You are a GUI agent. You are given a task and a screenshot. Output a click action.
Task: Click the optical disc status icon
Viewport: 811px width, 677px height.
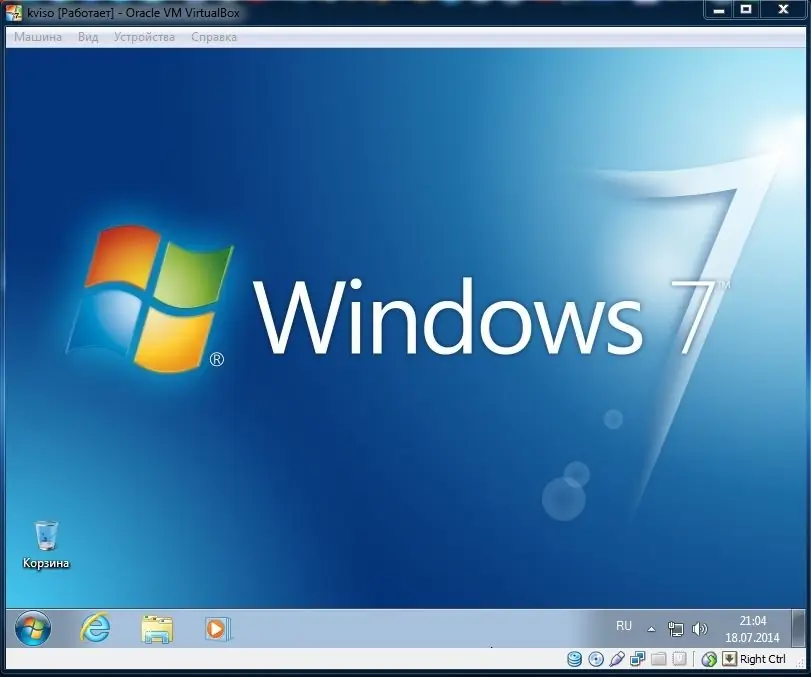point(596,659)
